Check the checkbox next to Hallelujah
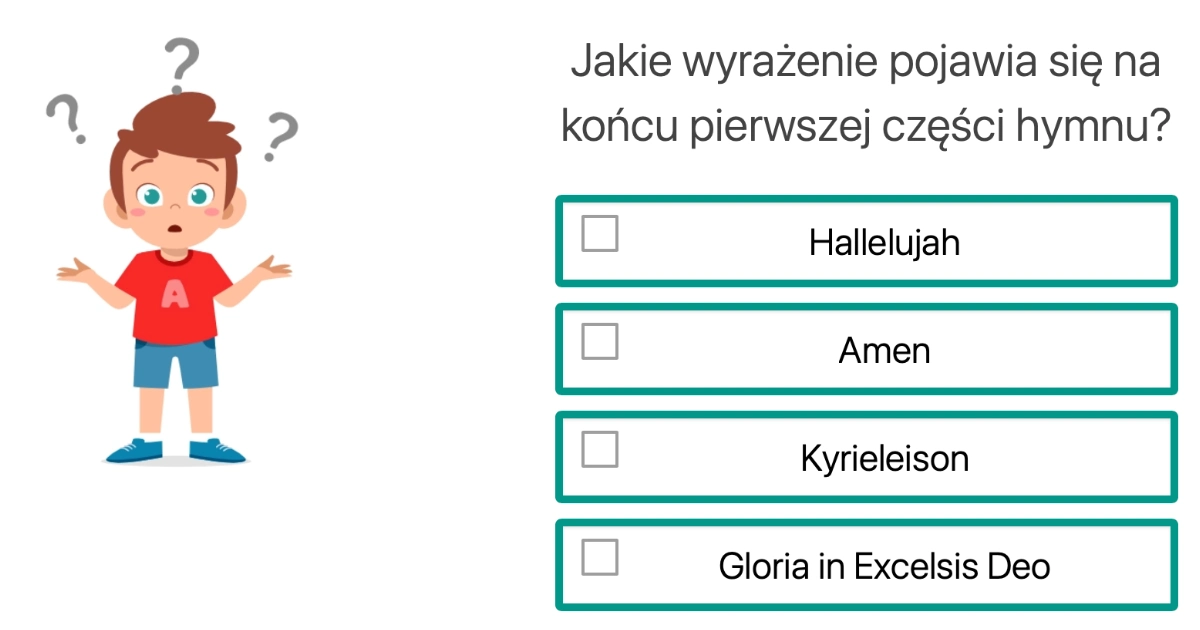The height and width of the screenshot is (630, 1200). (599, 237)
